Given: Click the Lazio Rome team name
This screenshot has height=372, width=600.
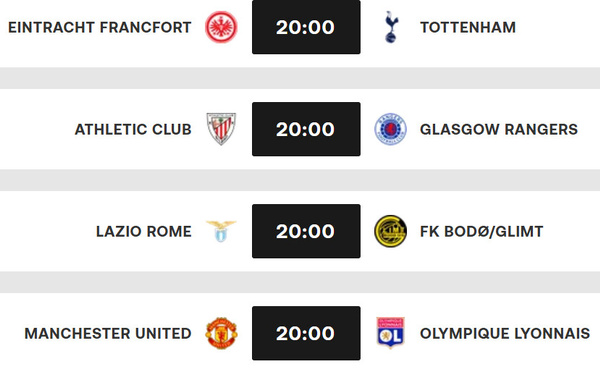Looking at the screenshot, I should (143, 232).
